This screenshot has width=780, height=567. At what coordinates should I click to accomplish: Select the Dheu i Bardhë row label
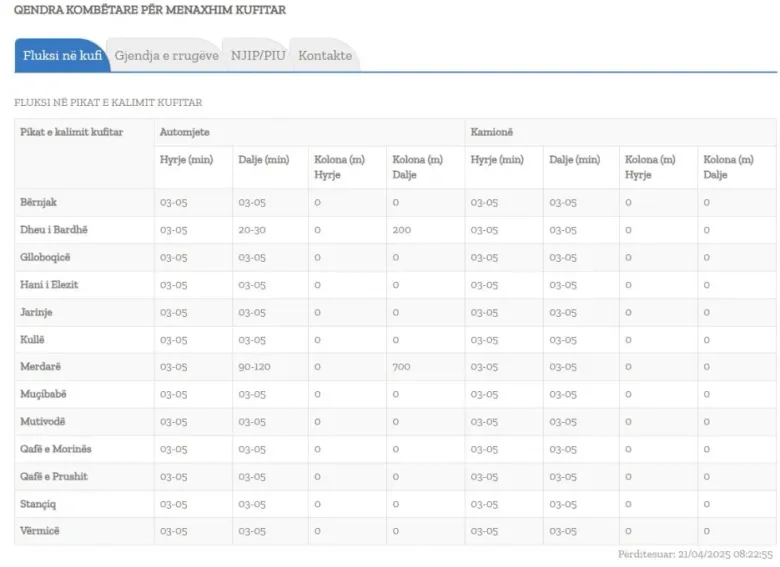click(54, 230)
